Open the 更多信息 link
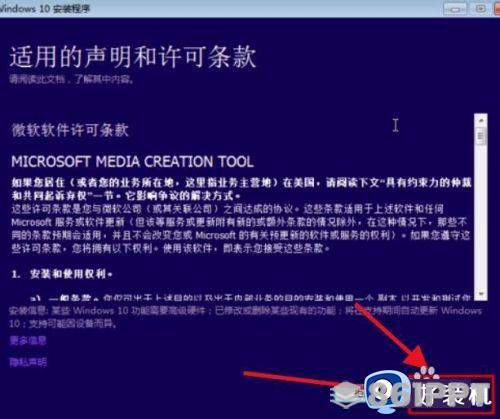 (28, 341)
